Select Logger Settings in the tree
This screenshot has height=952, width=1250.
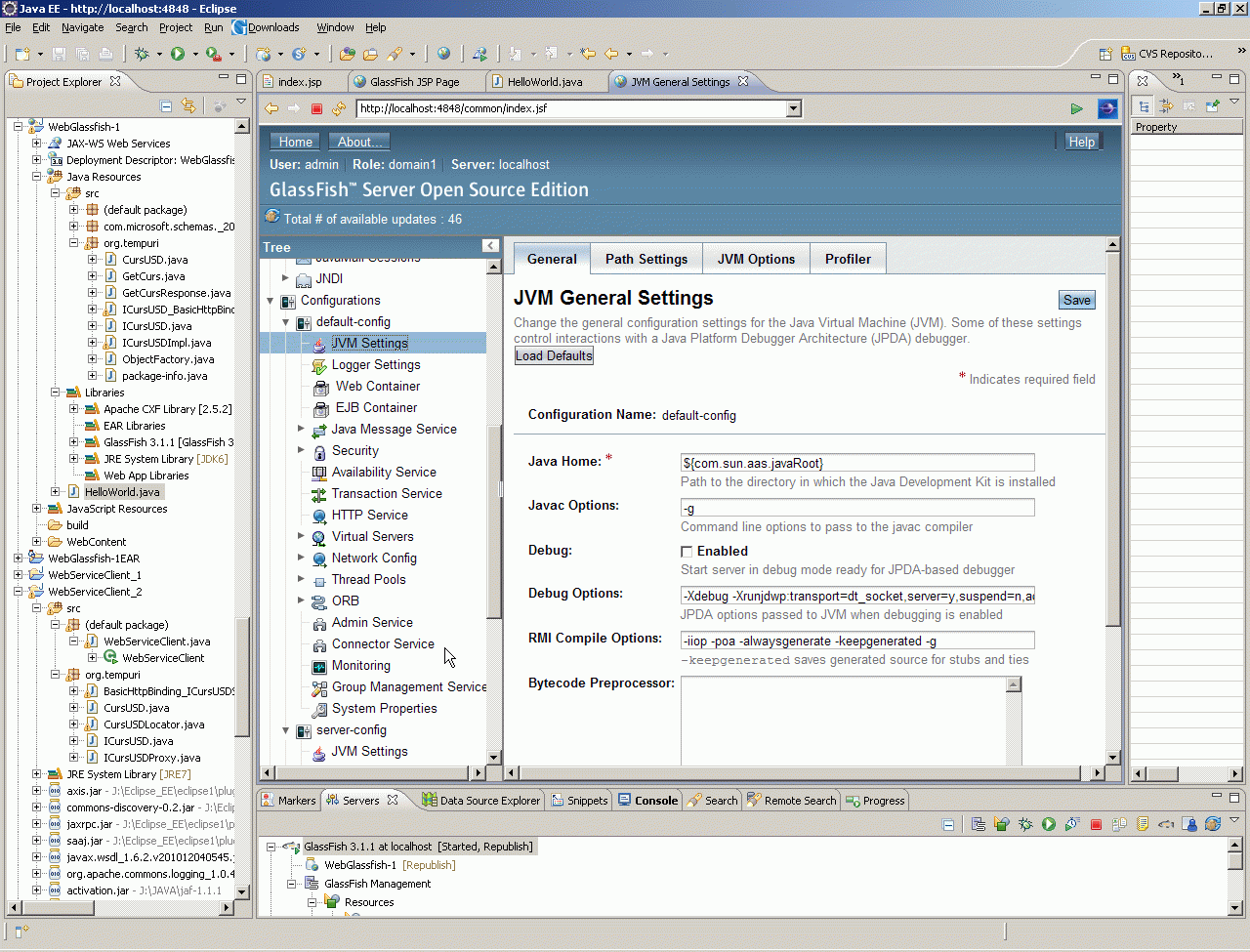coord(376,364)
